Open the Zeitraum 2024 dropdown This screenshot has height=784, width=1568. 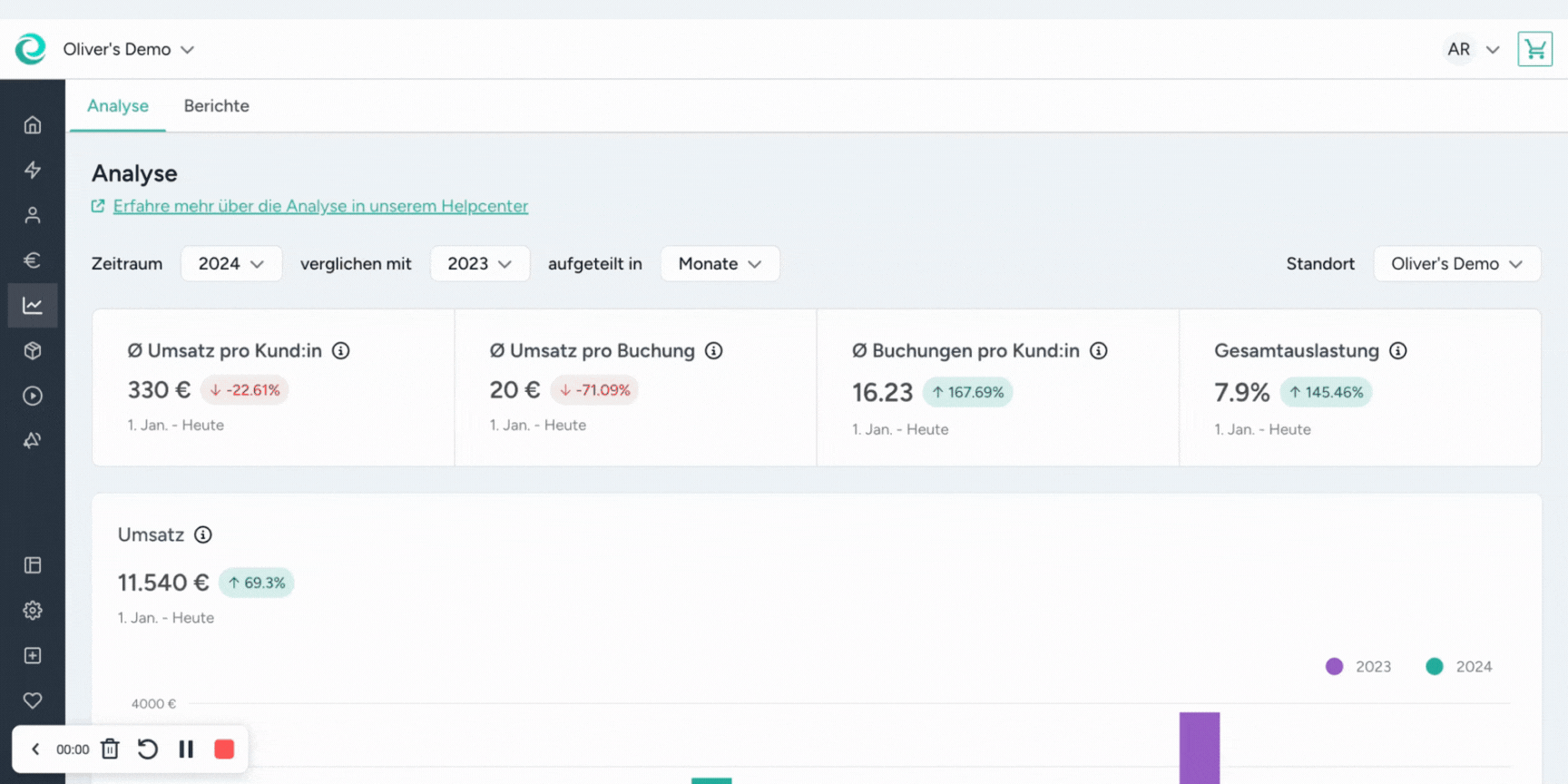tap(231, 264)
